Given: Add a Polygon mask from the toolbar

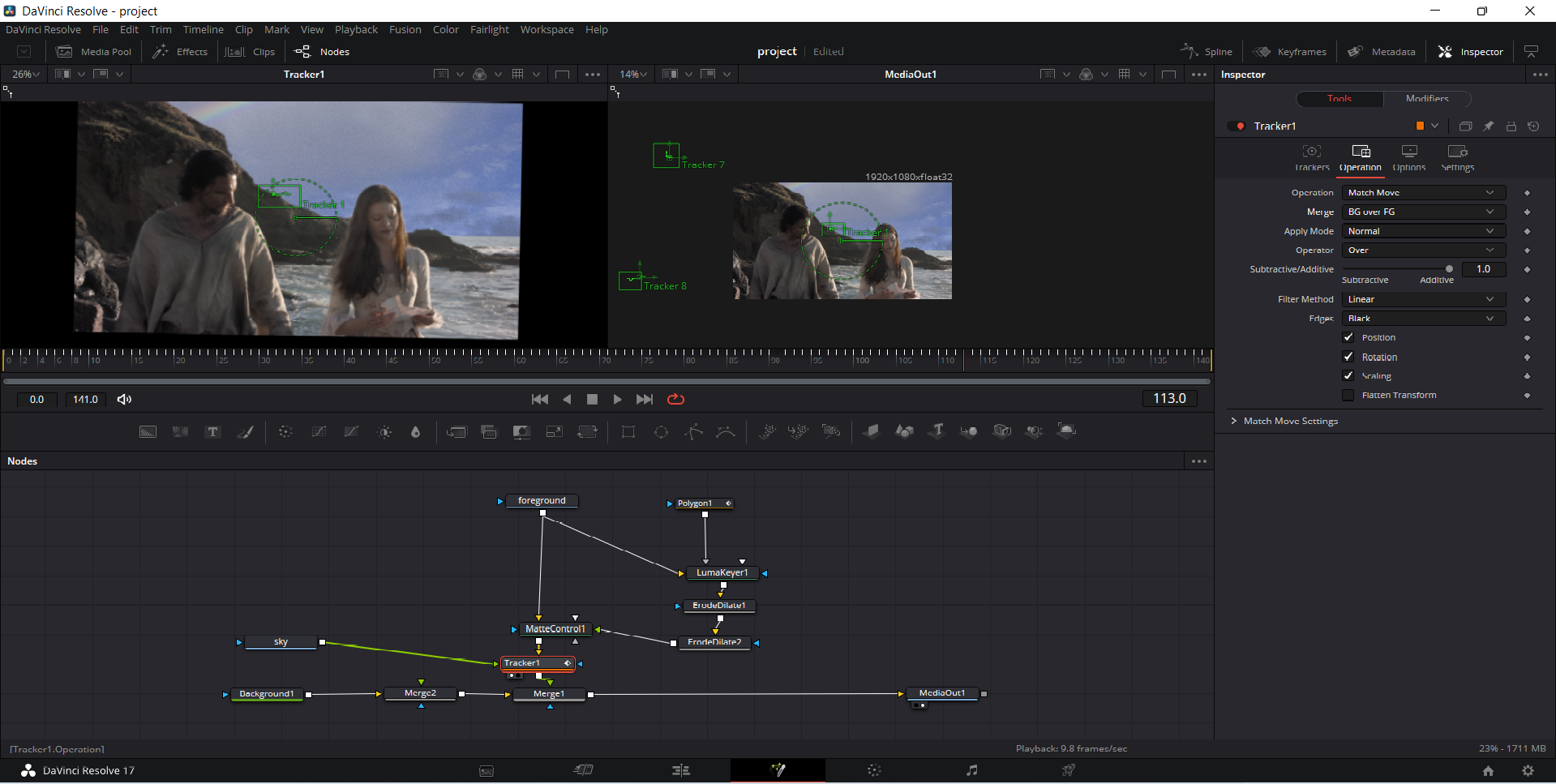Looking at the screenshot, I should click(x=693, y=431).
